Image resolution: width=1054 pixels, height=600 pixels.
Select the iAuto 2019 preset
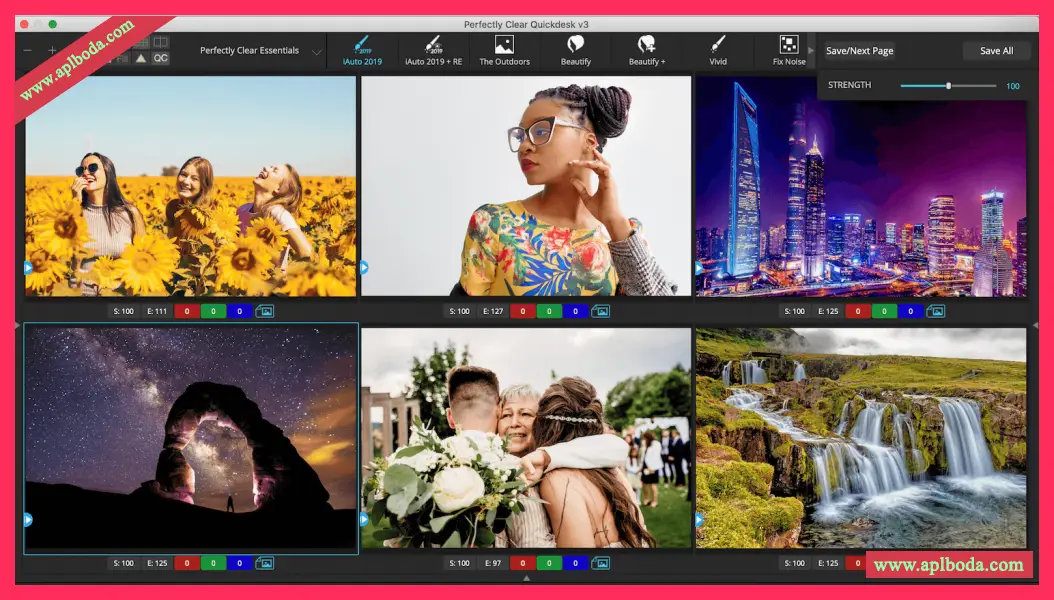tap(362, 50)
